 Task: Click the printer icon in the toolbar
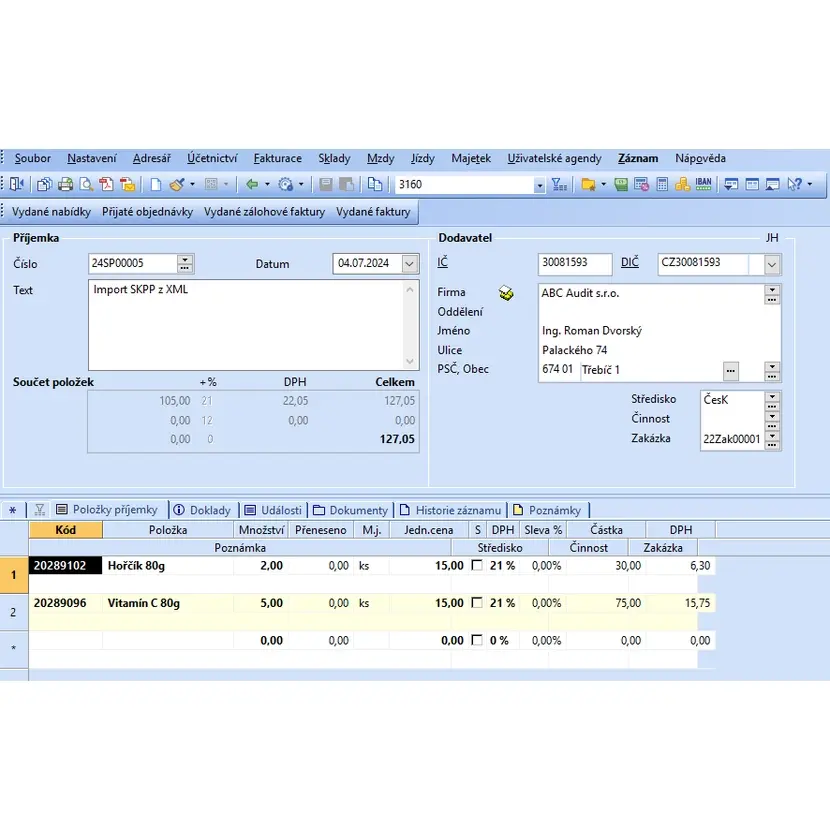click(66, 184)
